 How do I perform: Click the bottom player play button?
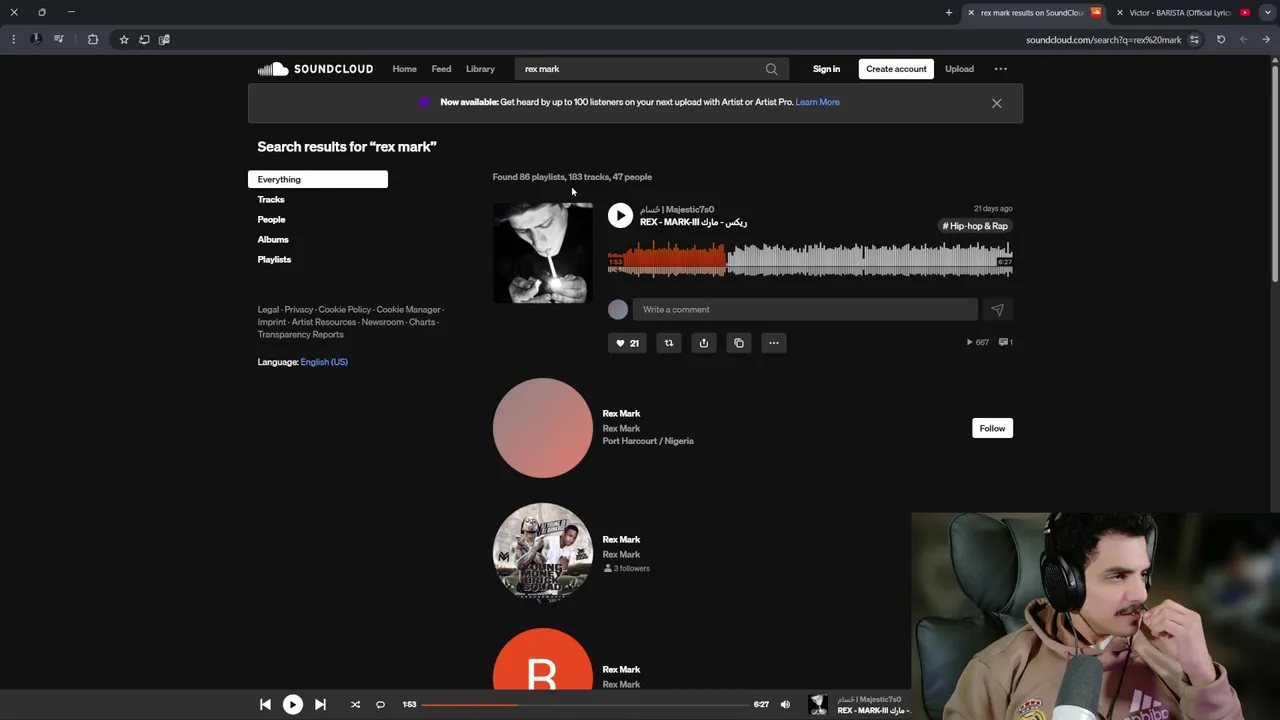292,704
